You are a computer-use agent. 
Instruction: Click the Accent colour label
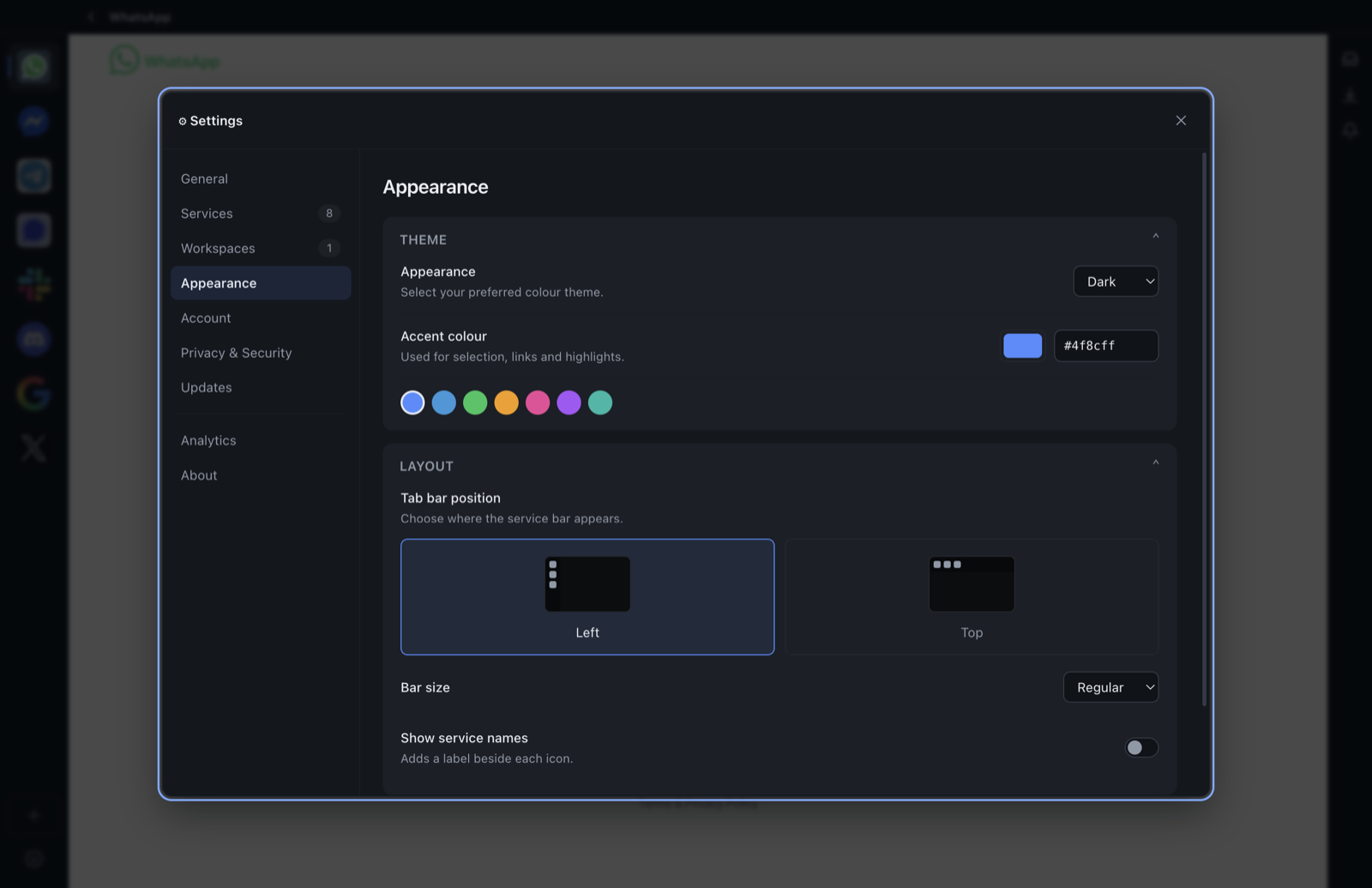tap(443, 336)
